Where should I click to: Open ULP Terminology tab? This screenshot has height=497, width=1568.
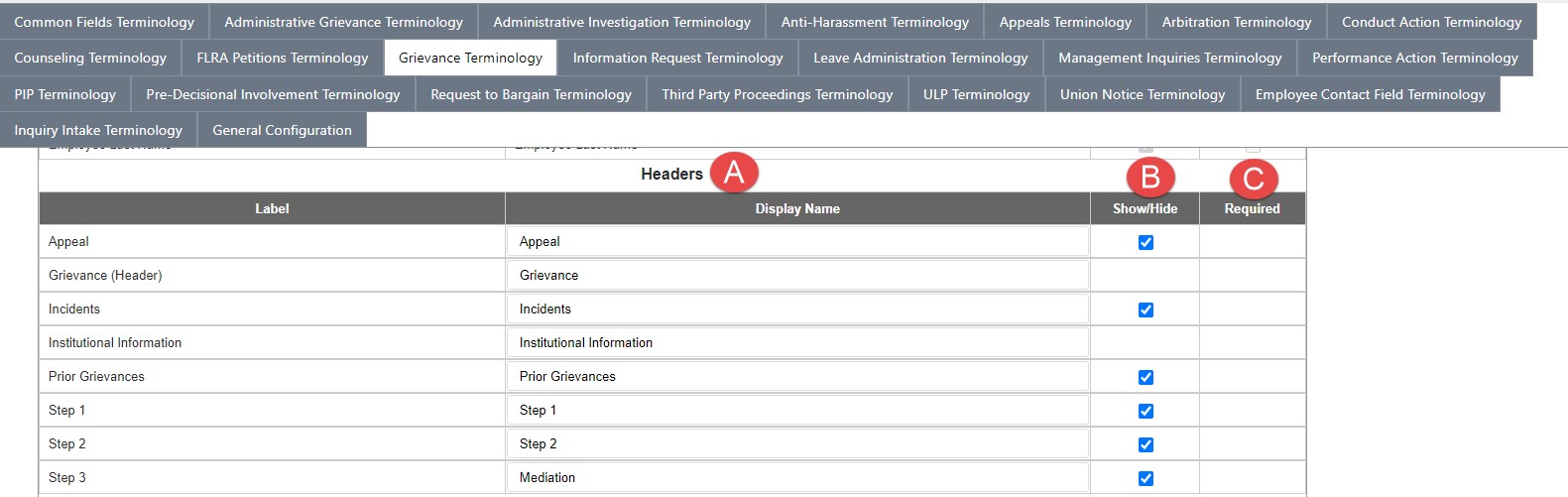click(977, 94)
